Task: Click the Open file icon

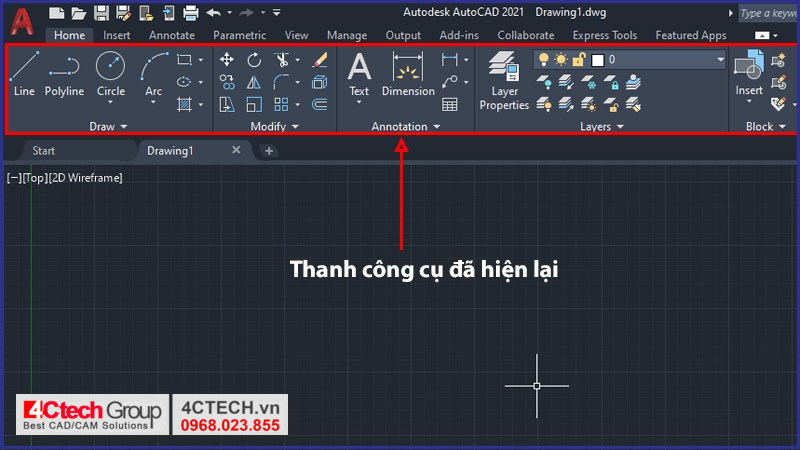Action: pyautogui.click(x=79, y=13)
